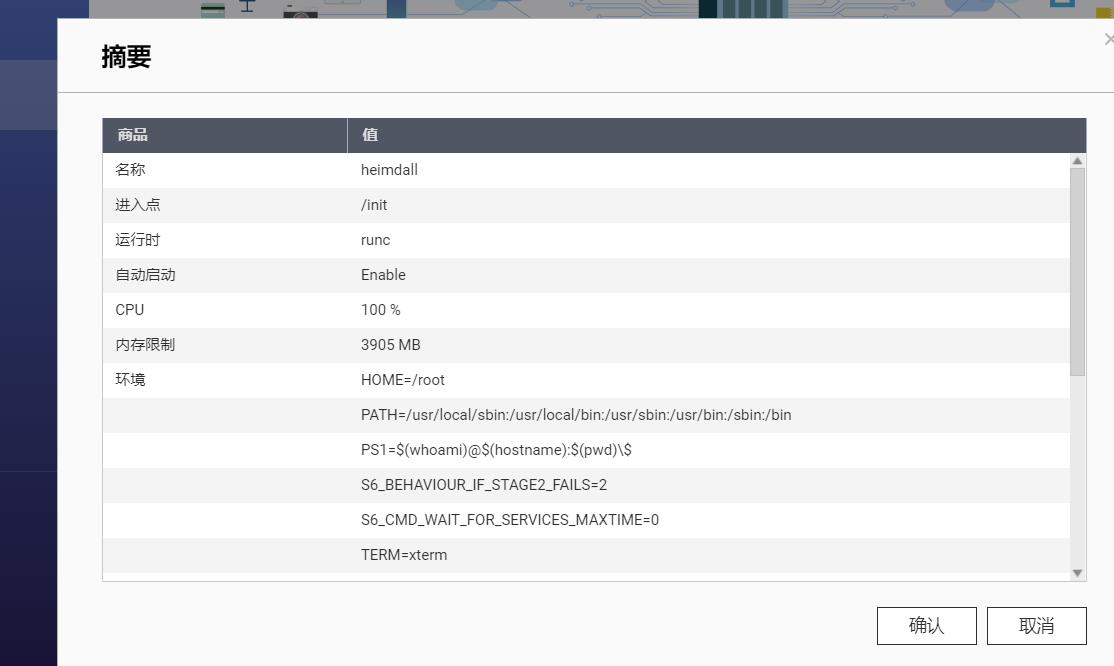Select the S6_BEHAVIOUR_IF_STAGE2_FAILS row

tap(500, 484)
